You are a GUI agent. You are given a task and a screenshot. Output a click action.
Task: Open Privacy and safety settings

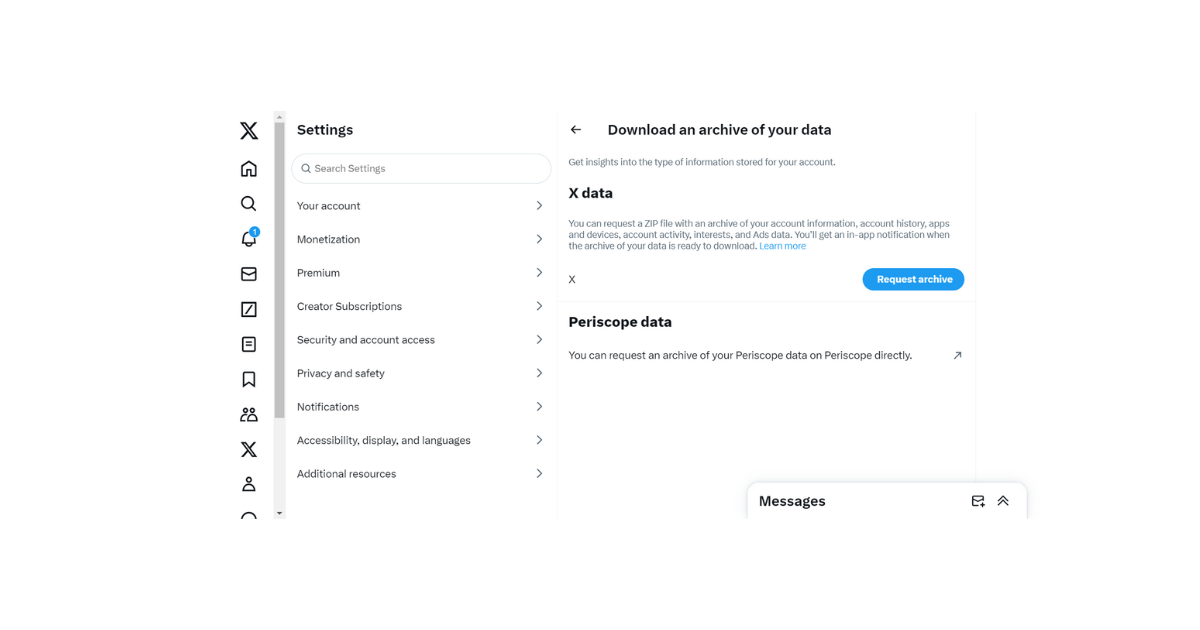[420, 373]
